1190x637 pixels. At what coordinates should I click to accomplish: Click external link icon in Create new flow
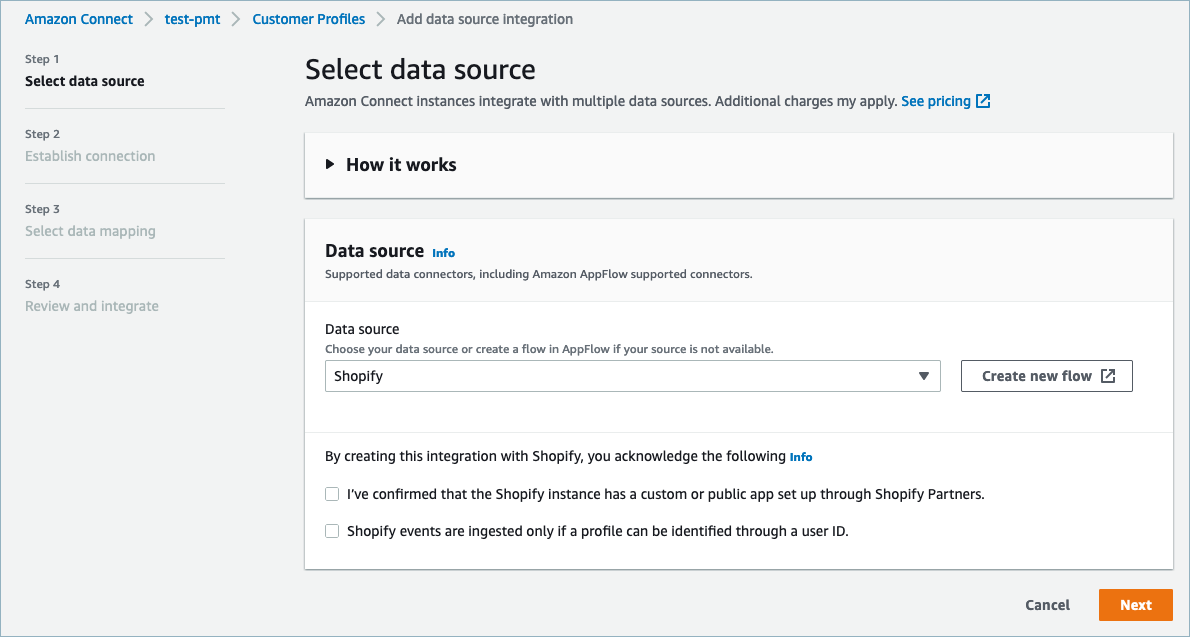click(1108, 376)
